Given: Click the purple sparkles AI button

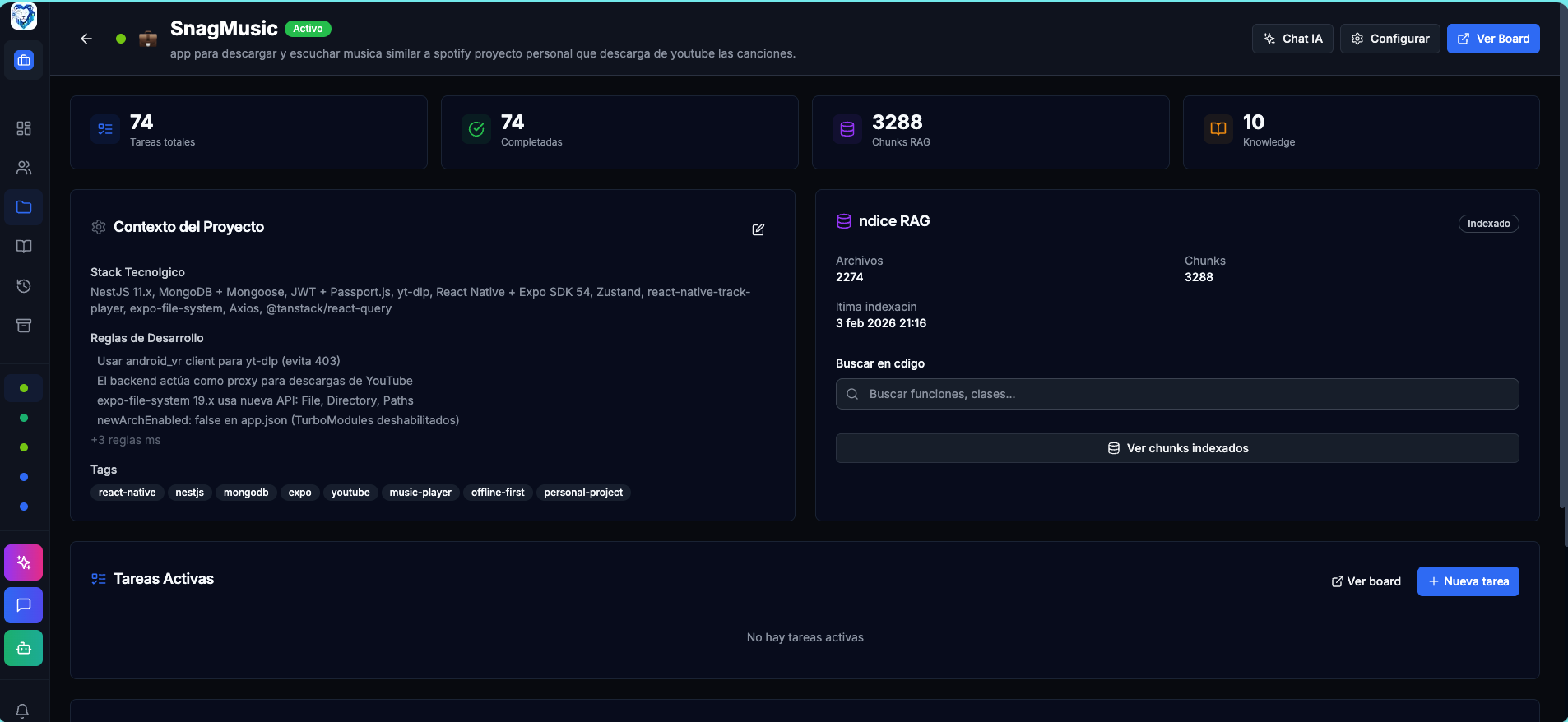Looking at the screenshot, I should click(x=24, y=562).
